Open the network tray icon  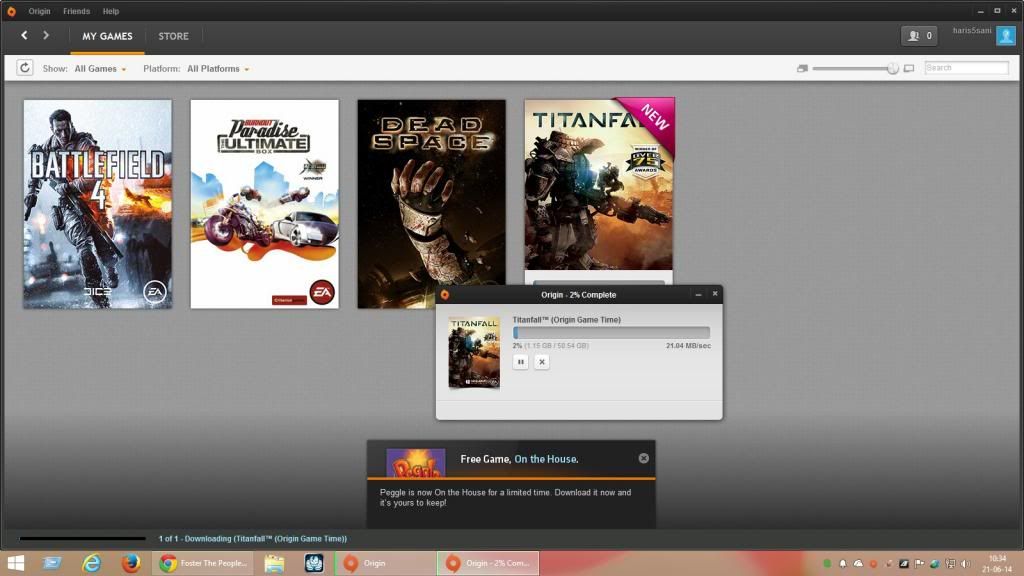(x=950, y=563)
